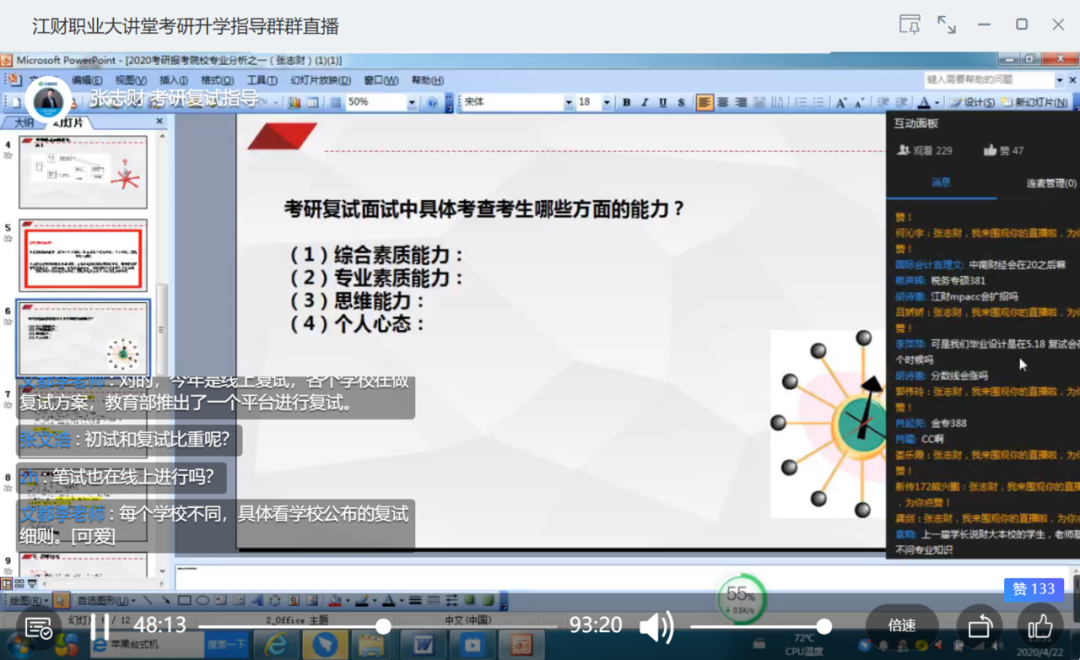1080x660 pixels.
Task: Click the Underline icon
Action: (663, 102)
